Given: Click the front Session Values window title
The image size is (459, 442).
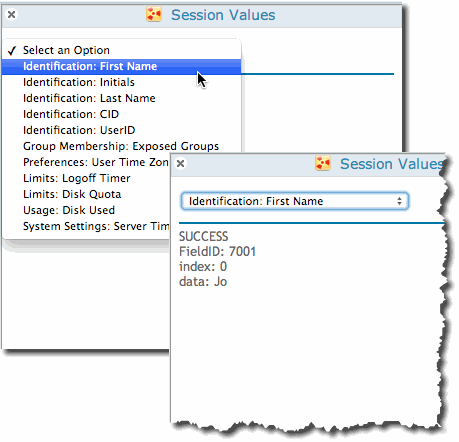Looking at the screenshot, I should pyautogui.click(x=392, y=164).
